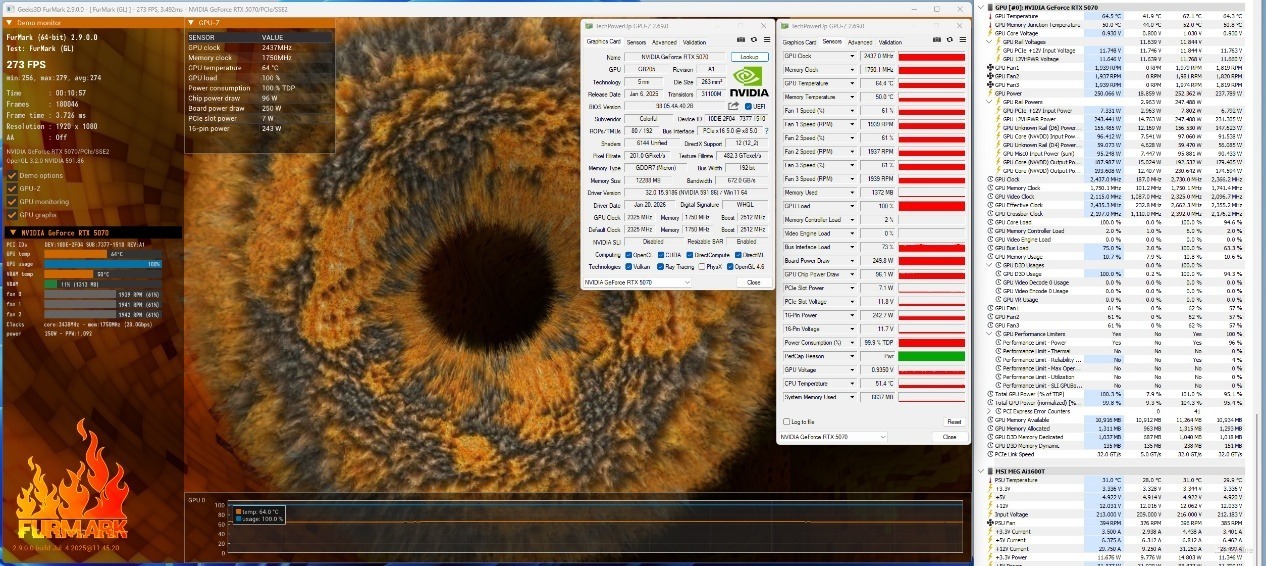
Task: Toggle GPU monitoring checkbox in FurMark
Action: pos(12,201)
